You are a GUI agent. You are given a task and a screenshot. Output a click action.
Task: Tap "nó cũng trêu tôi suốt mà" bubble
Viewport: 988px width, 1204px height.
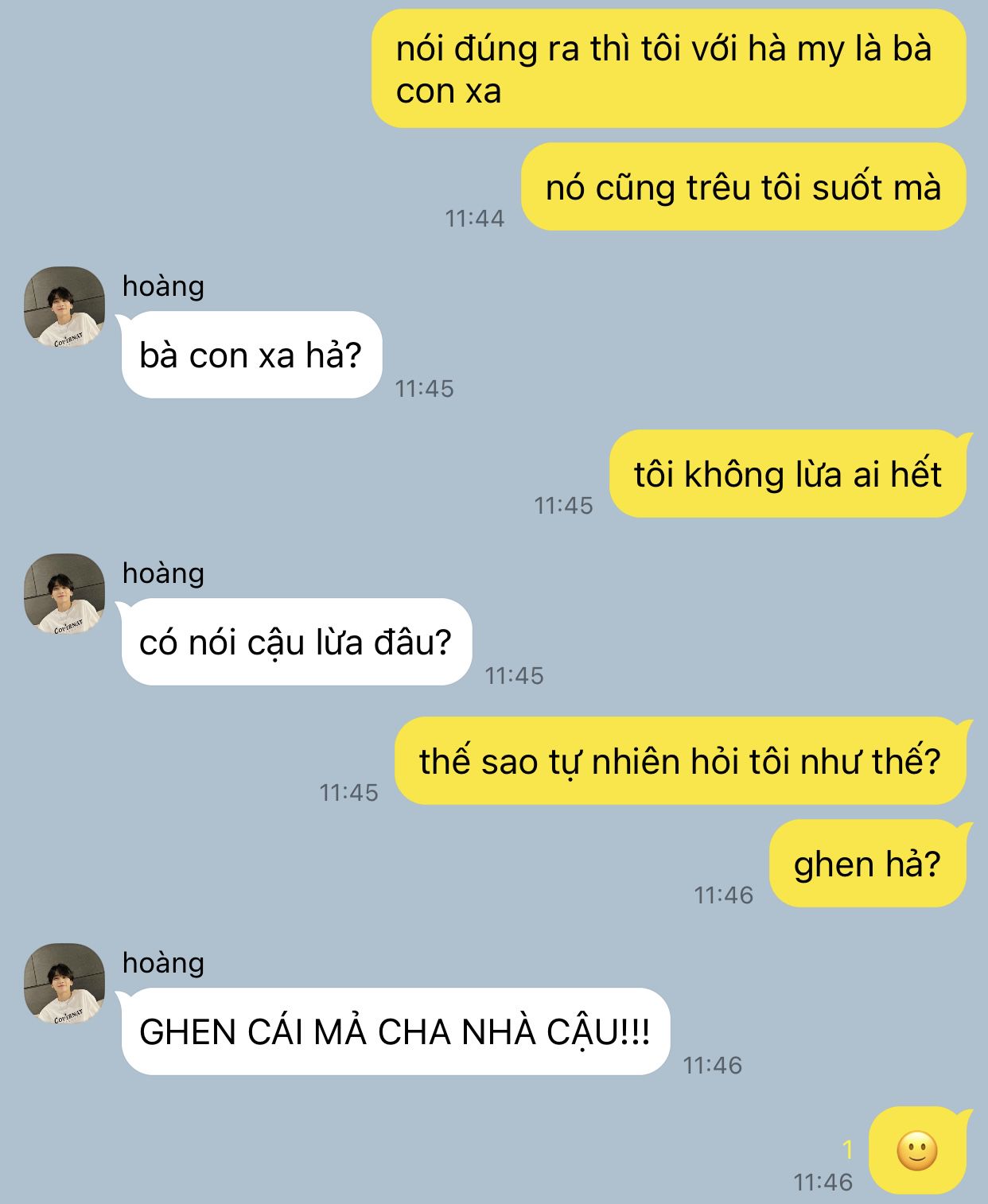coord(744,187)
